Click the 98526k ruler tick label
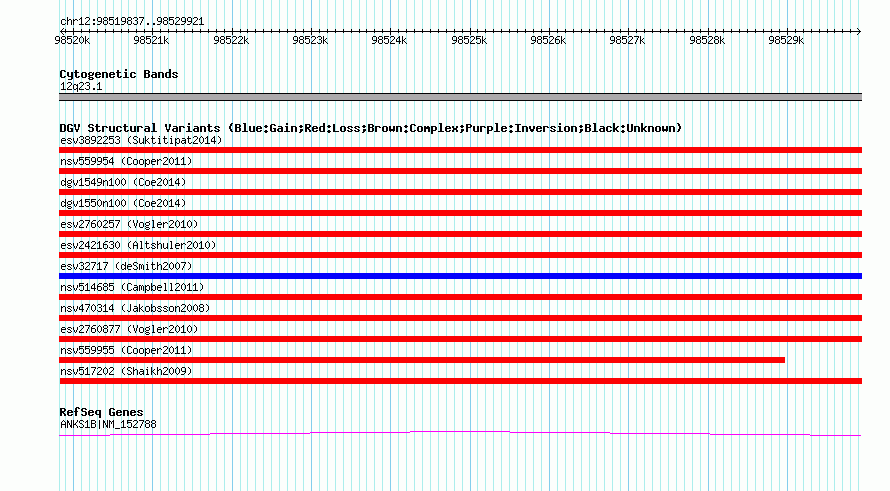The width and height of the screenshot is (890, 491). (x=548, y=40)
